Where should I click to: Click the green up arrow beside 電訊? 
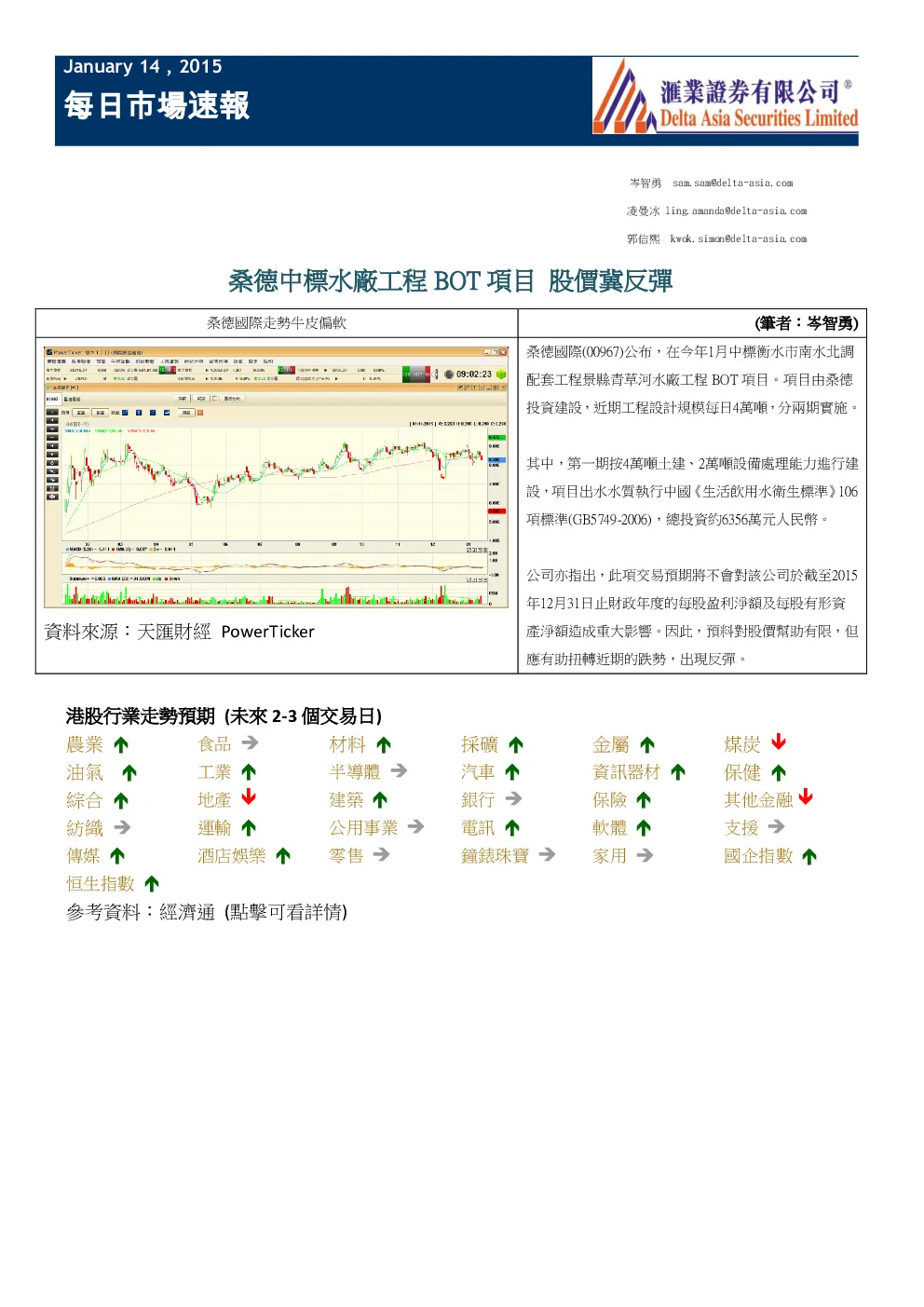click(512, 828)
